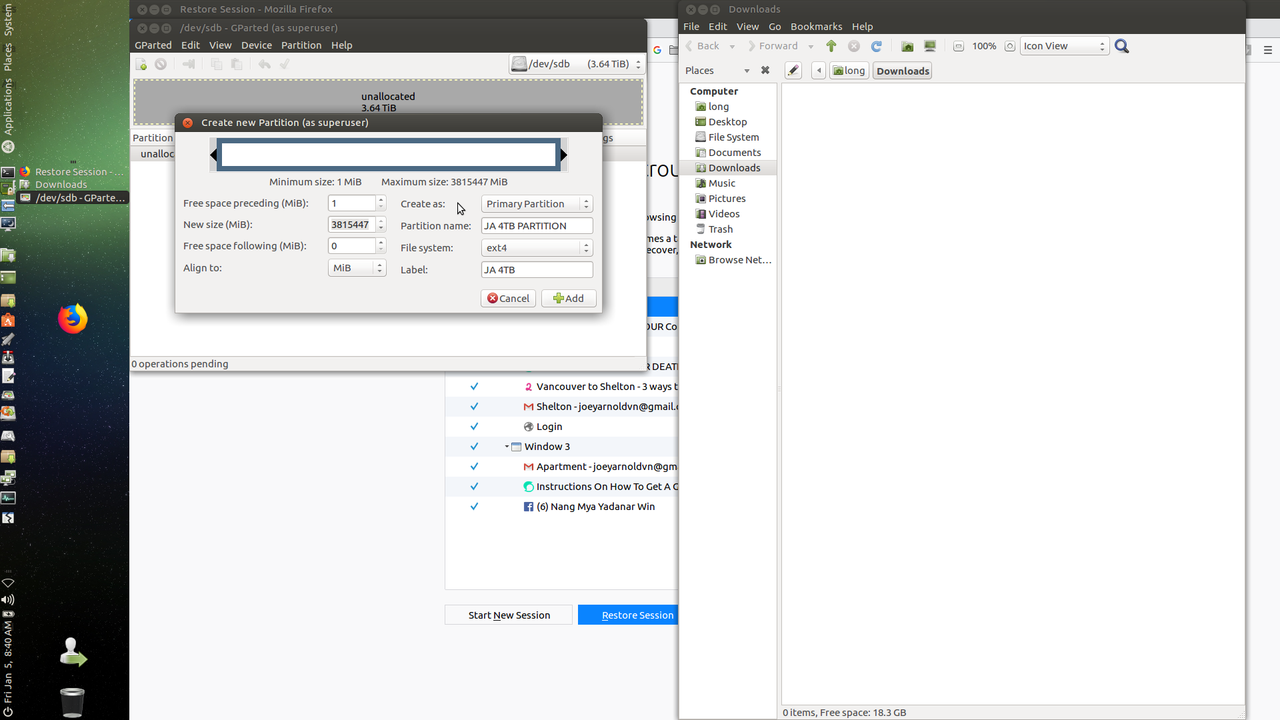Click the green up arrow in file manager

[x=831, y=46]
